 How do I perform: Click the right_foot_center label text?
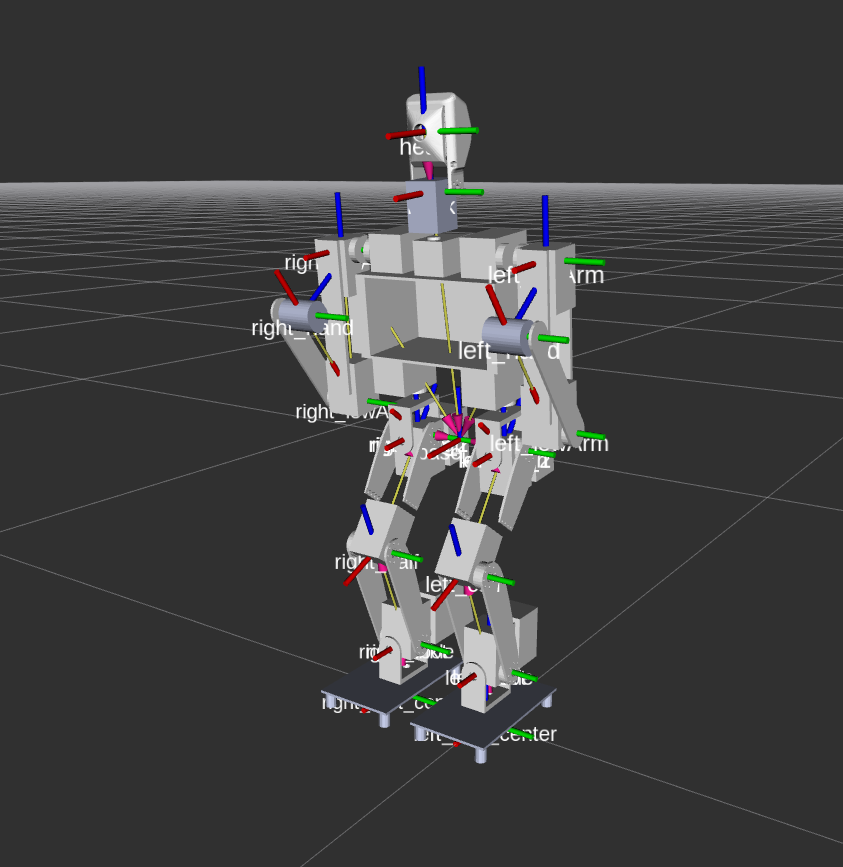381,702
